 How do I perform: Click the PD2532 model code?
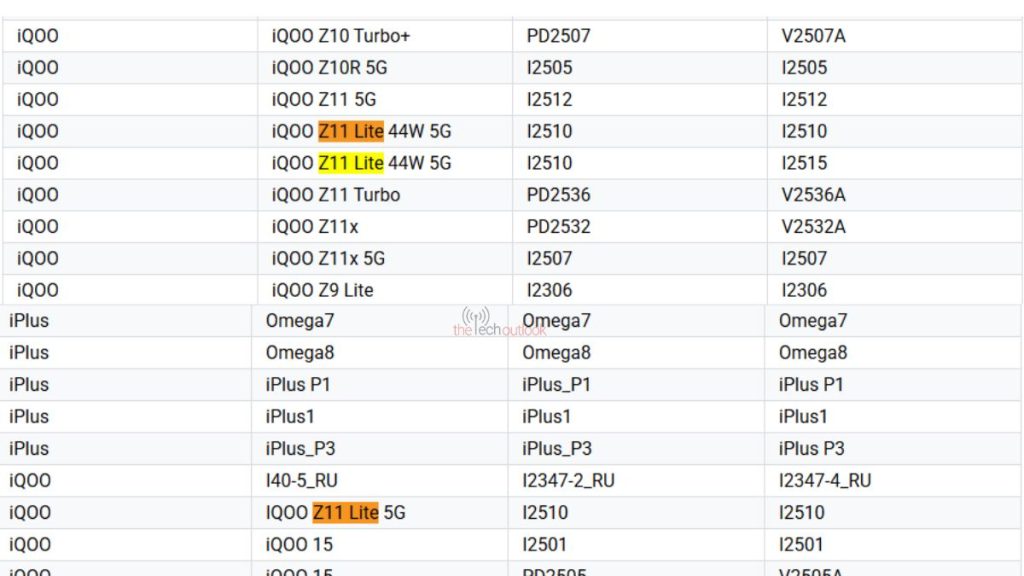558,227
